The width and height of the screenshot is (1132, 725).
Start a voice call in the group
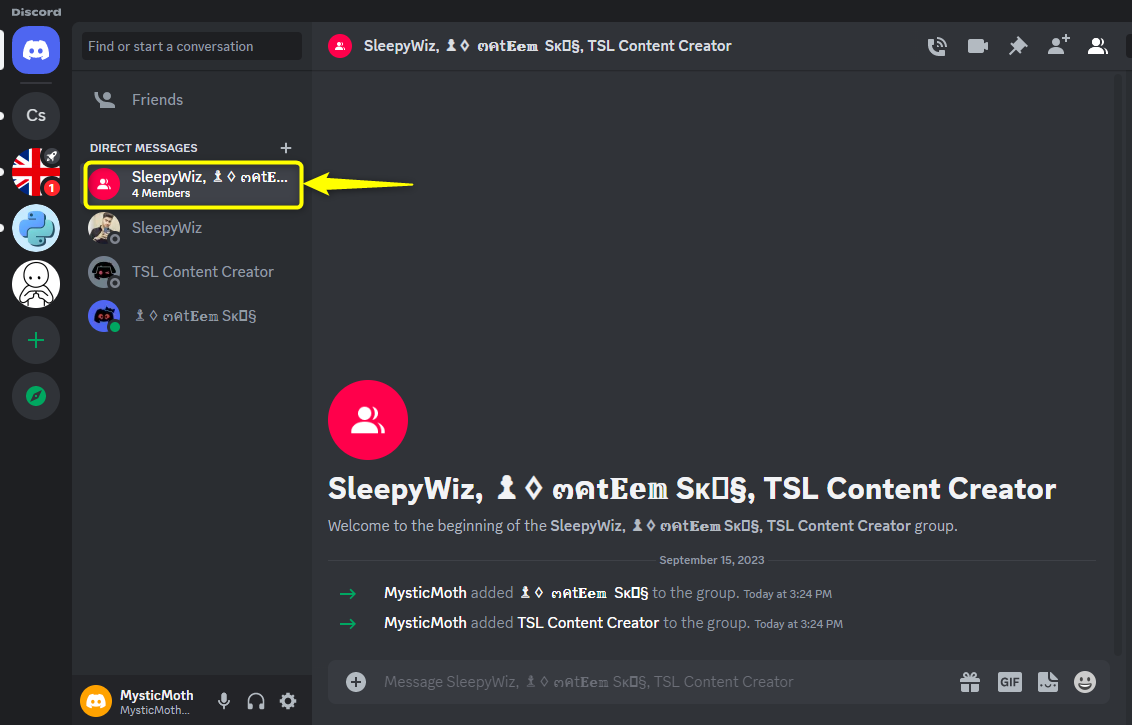937,46
